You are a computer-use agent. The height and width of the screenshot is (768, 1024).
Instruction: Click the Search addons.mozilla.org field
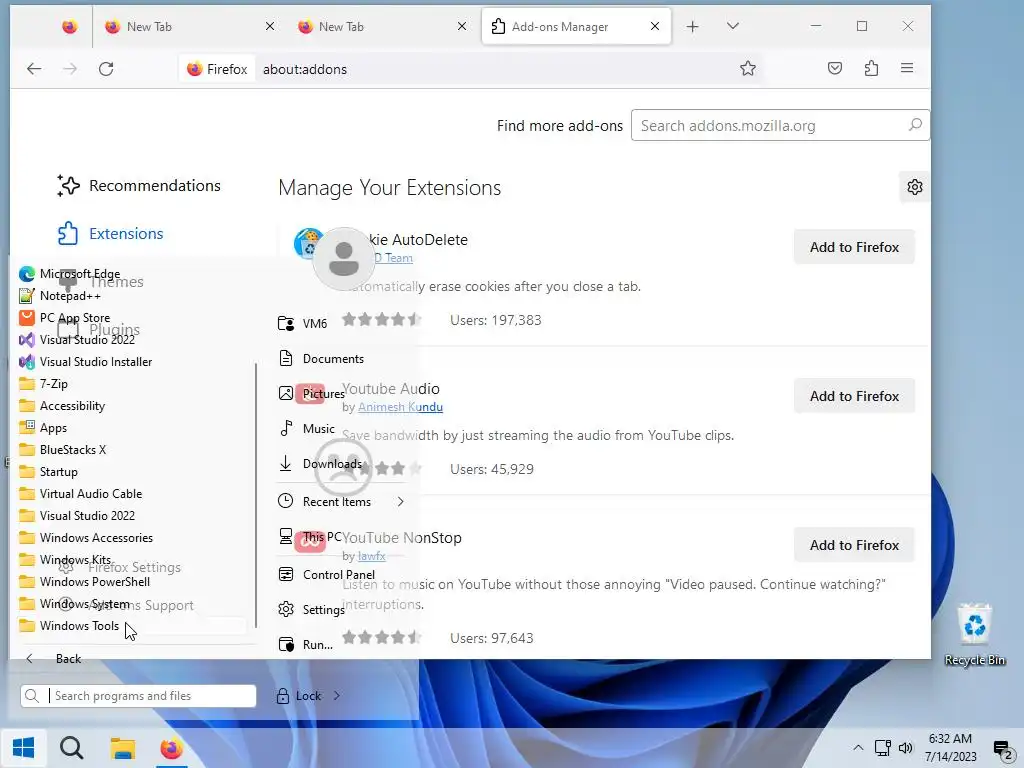(780, 125)
